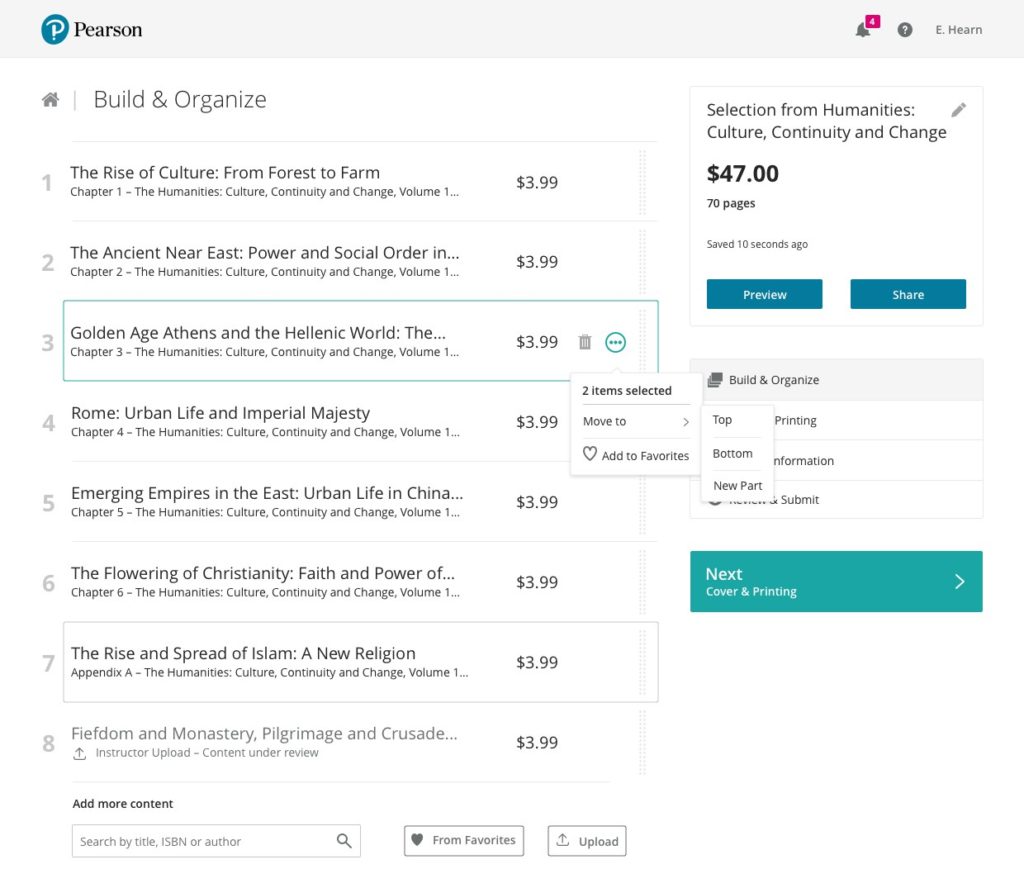Open the Build & Organize step in sidebar
The height and width of the screenshot is (888, 1024).
point(836,380)
